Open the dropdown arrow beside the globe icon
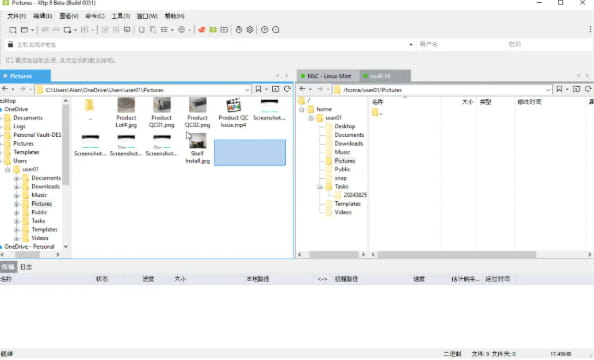594x360 pixels. tap(189, 30)
